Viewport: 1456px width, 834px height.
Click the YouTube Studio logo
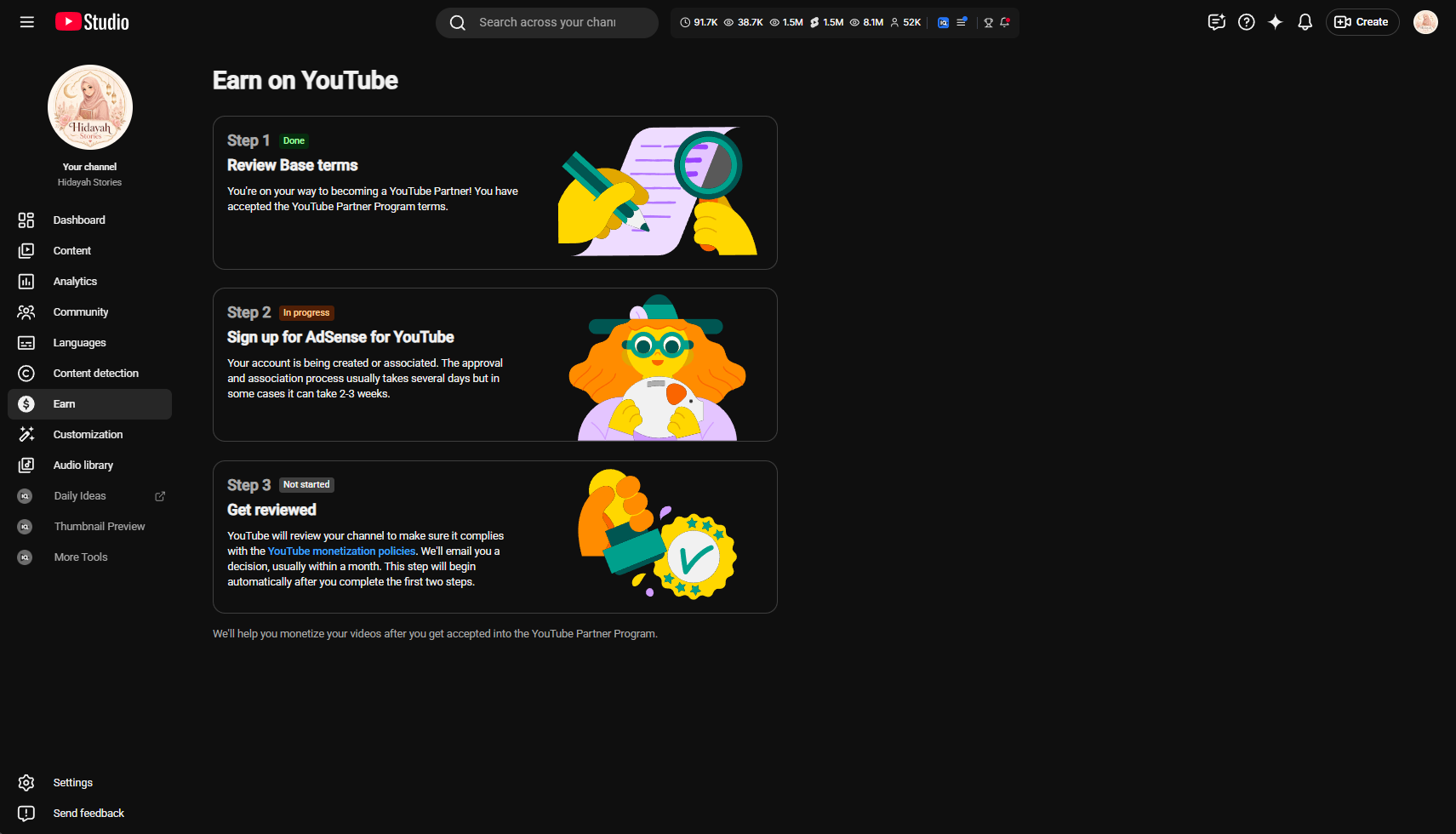click(92, 22)
